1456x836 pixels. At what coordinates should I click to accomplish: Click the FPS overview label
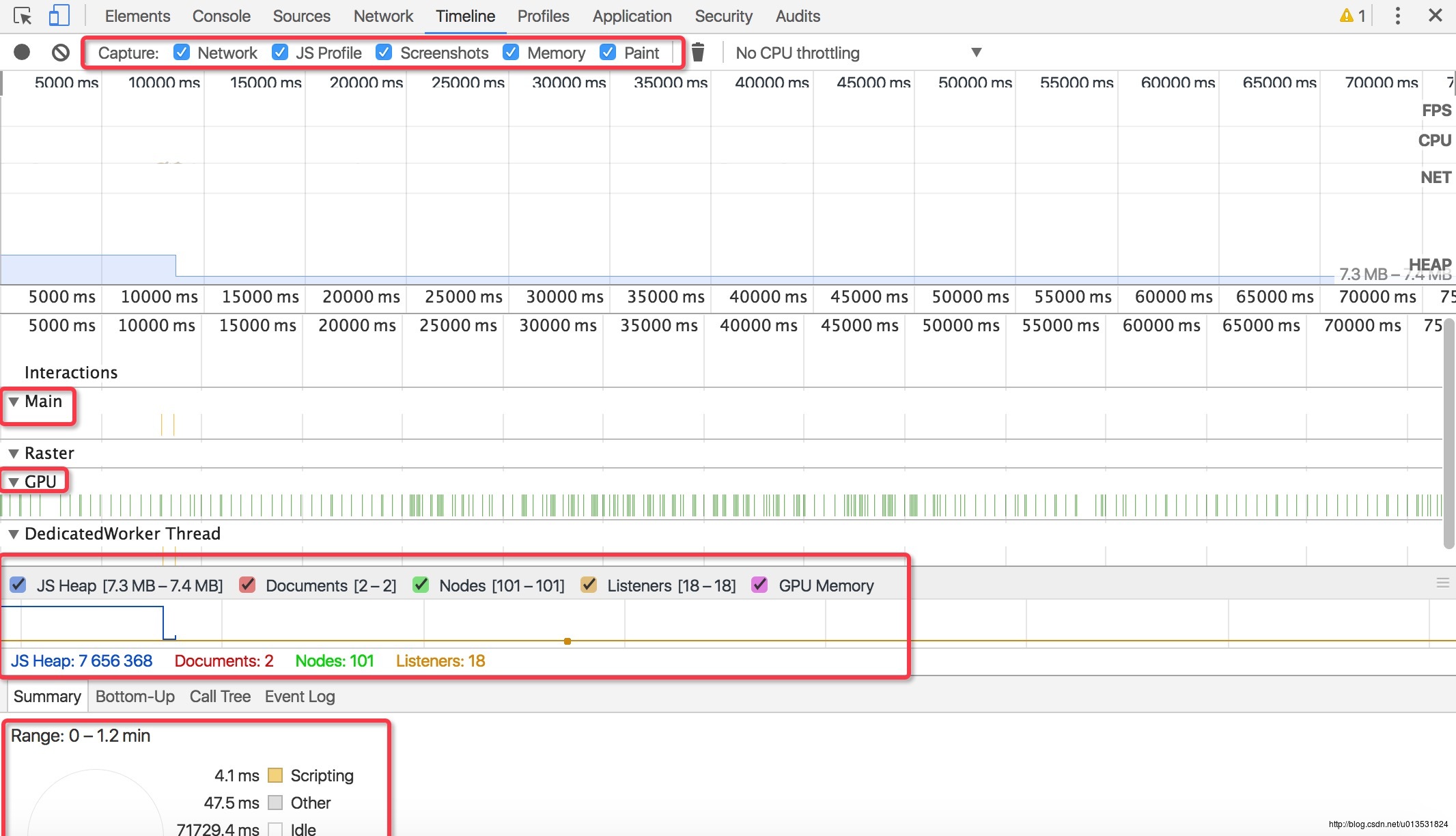point(1436,110)
